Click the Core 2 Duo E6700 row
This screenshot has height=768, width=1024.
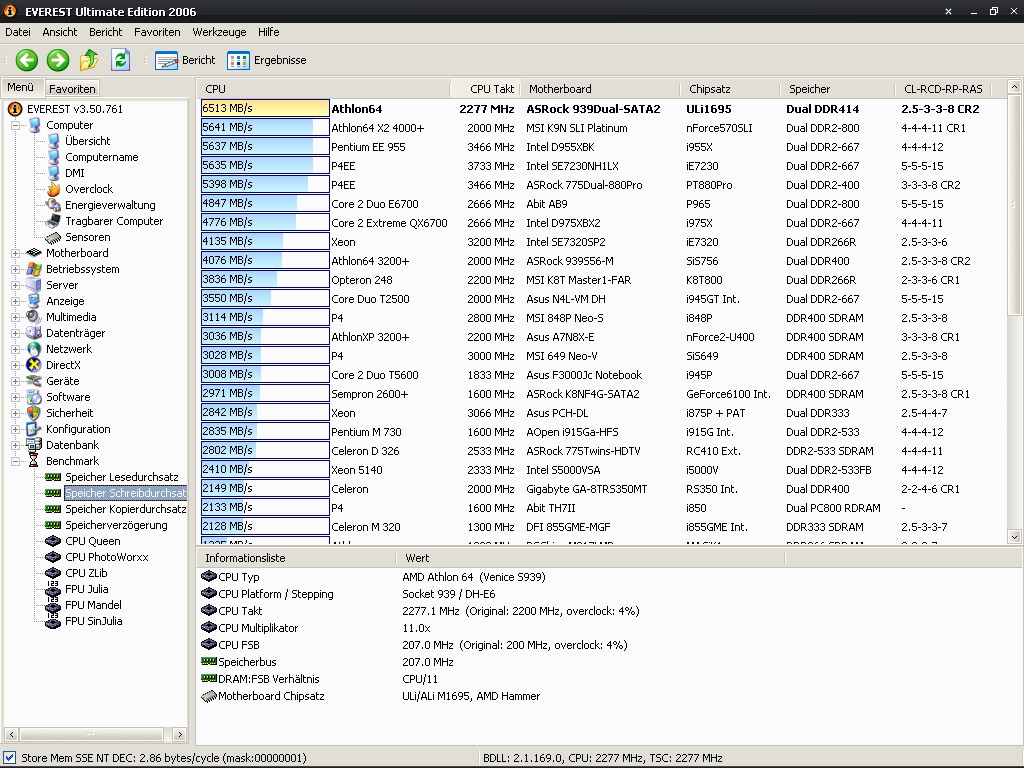[601, 204]
